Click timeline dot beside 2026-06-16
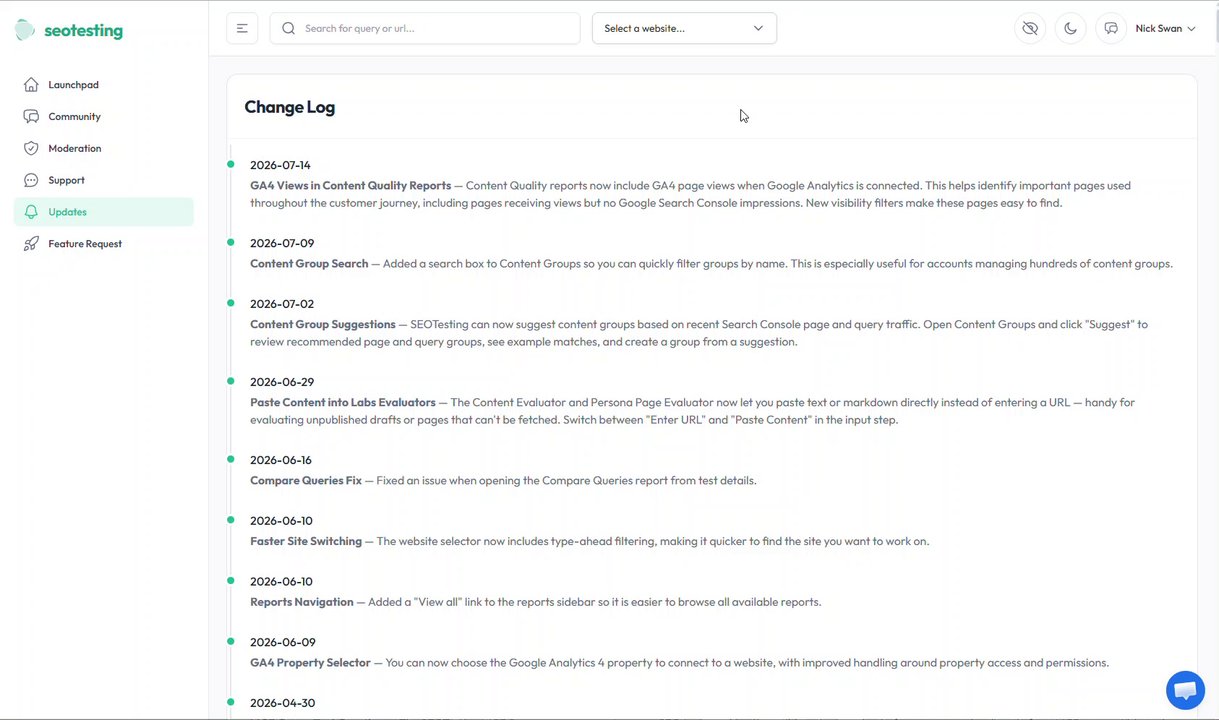Screen dimensions: 1219x720 point(231,459)
